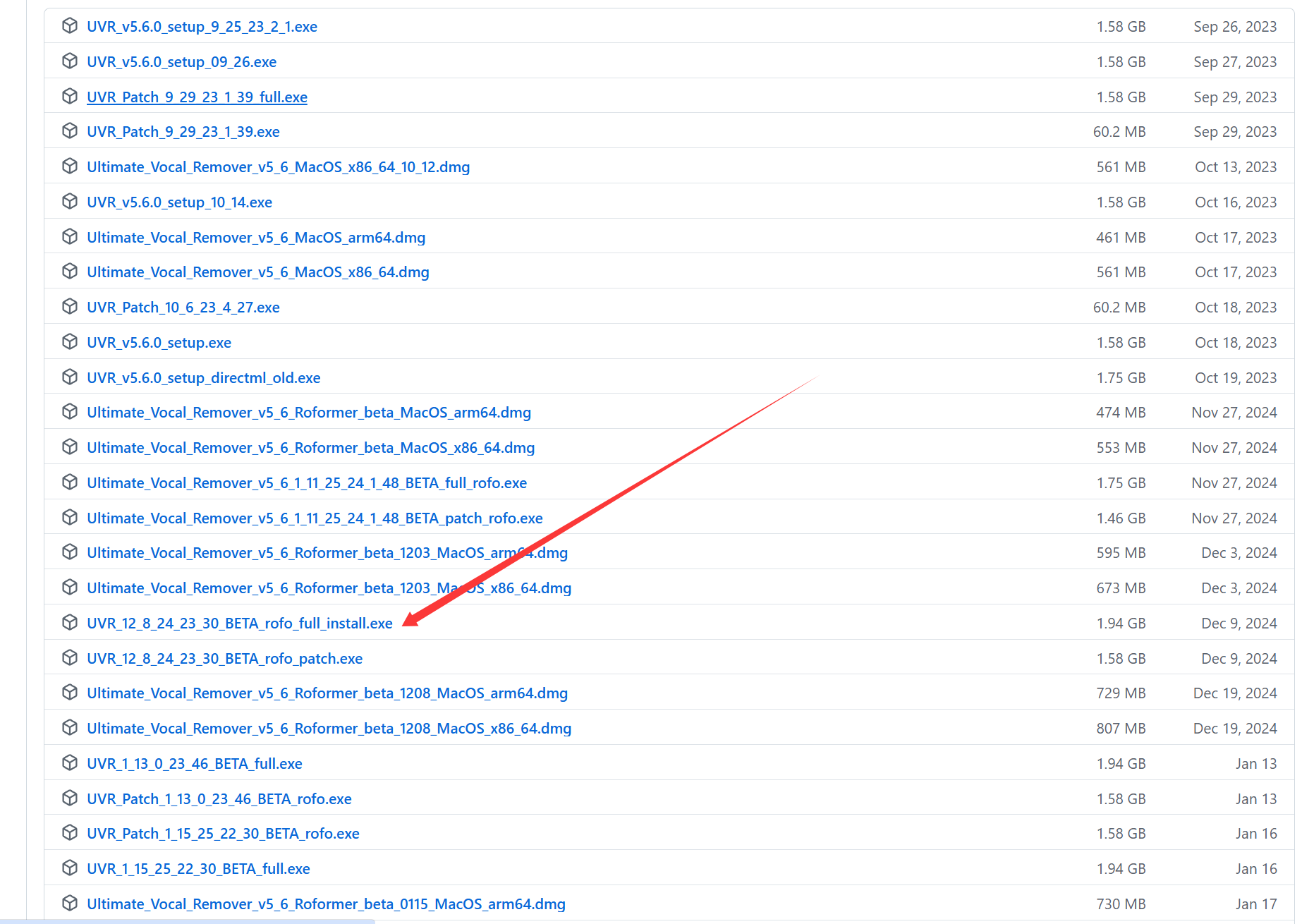Open Ultimate_Vocal_Remover_v5_6_MacOS_x86_64_10_12.dmg link
Screen dimensions: 1302x924
click(x=278, y=167)
